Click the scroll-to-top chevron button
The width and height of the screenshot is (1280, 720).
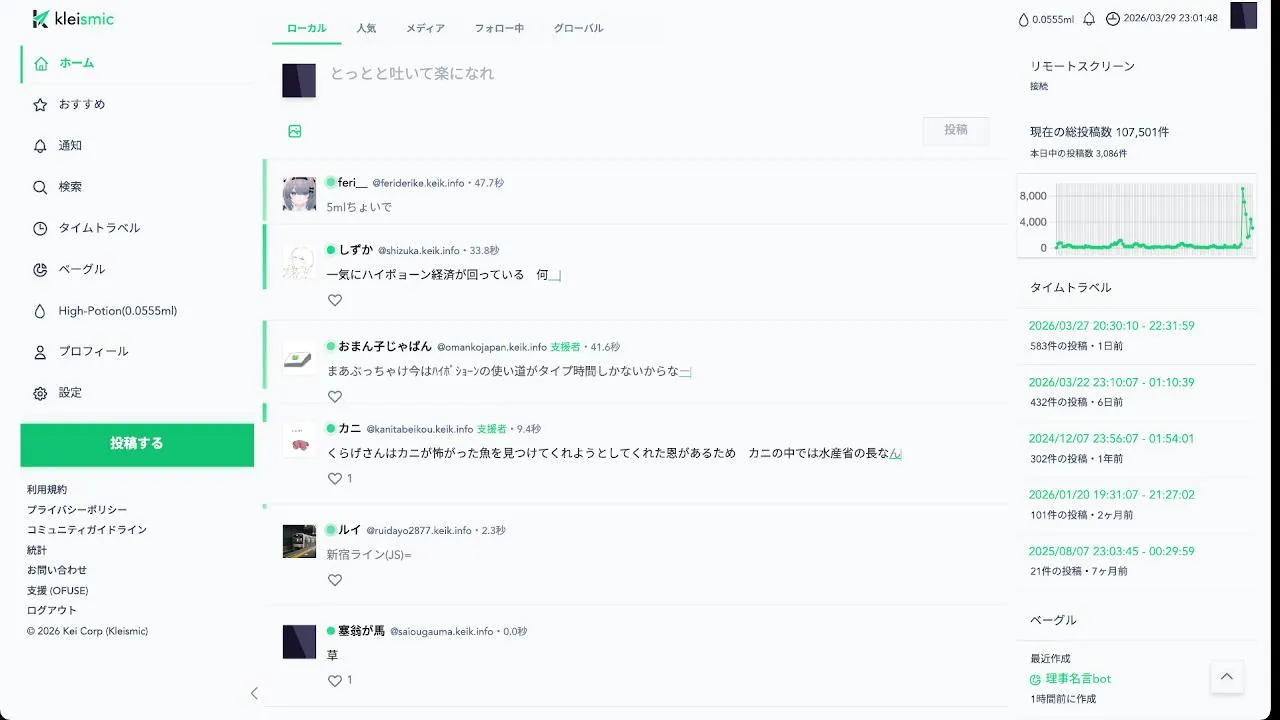pos(1227,677)
